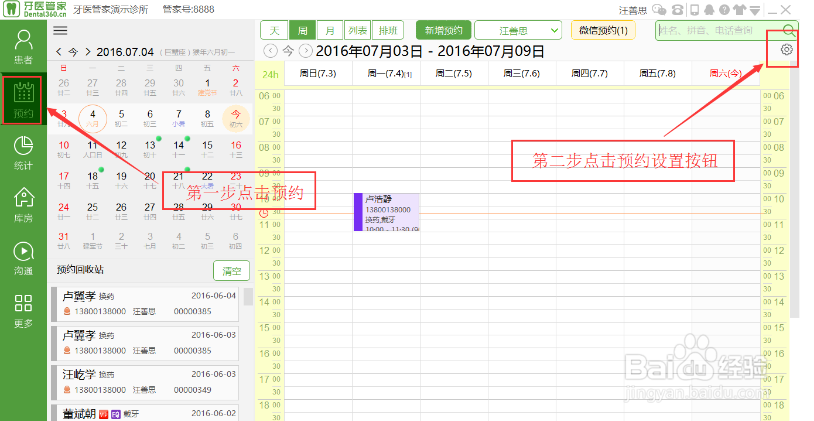Open the 统计 (Statistics) sidebar section

[x=23, y=153]
